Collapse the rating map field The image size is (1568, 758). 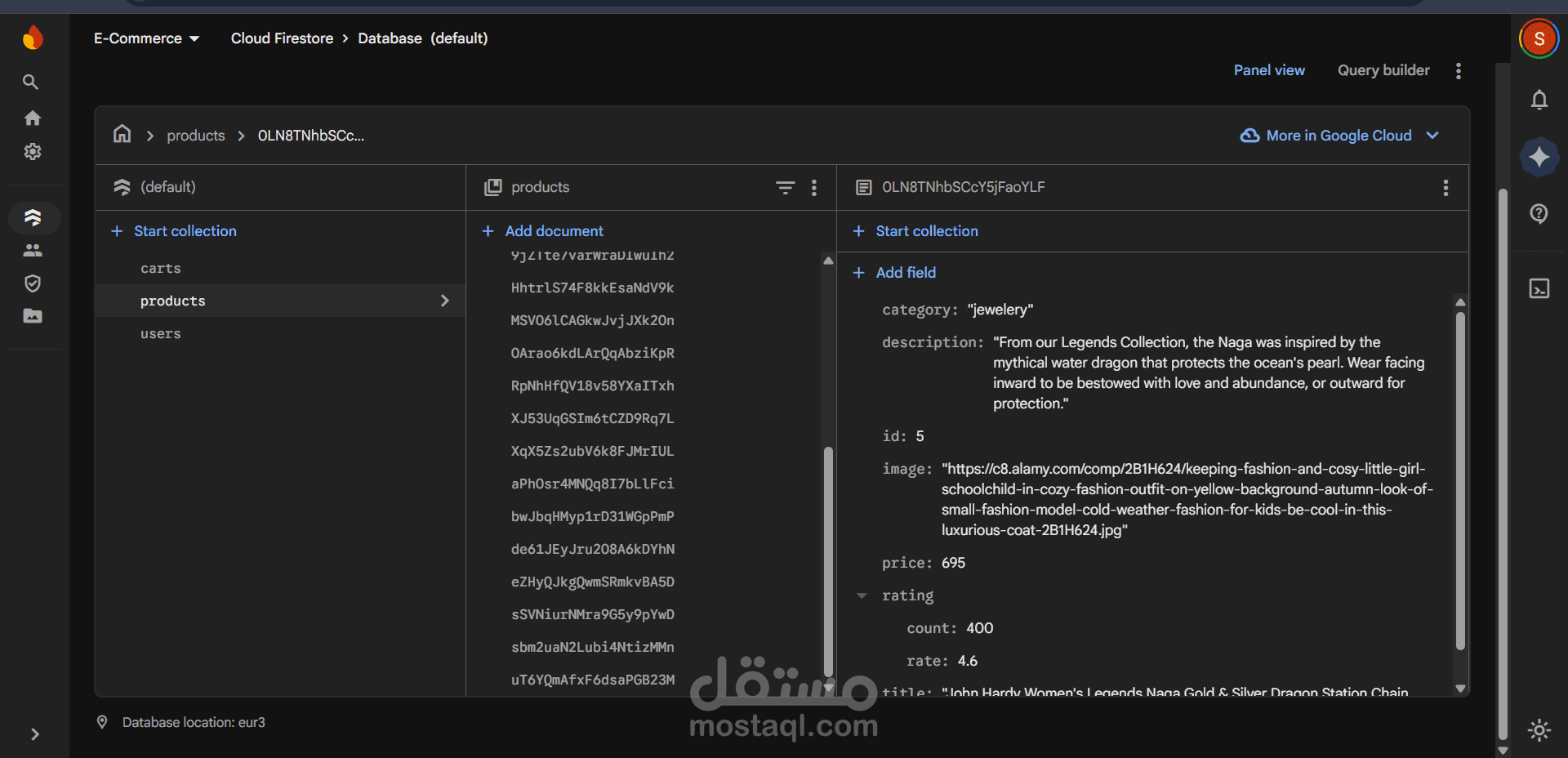tap(862, 595)
